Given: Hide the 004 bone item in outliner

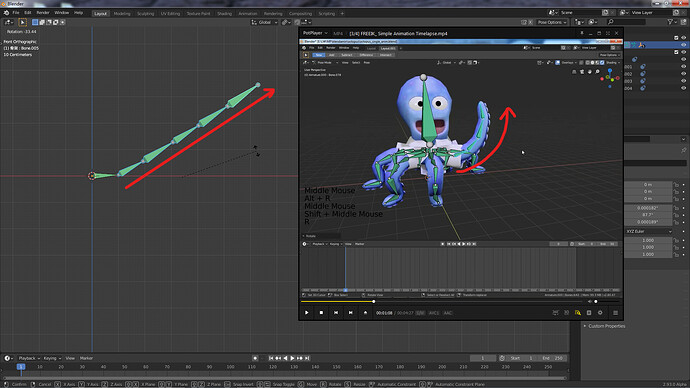Looking at the screenshot, I should pyautogui.click(x=683, y=88).
